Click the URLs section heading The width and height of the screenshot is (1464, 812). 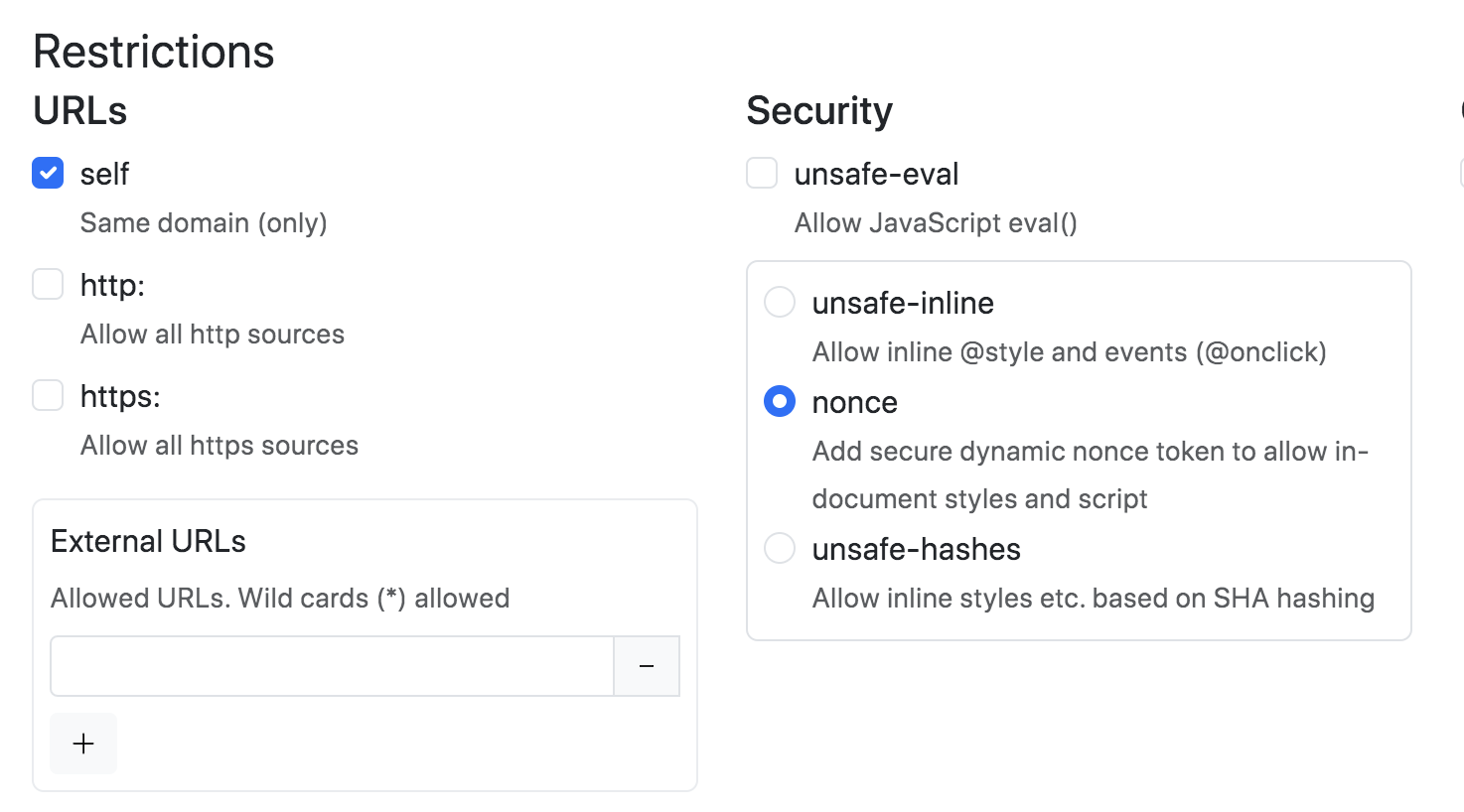(x=80, y=110)
